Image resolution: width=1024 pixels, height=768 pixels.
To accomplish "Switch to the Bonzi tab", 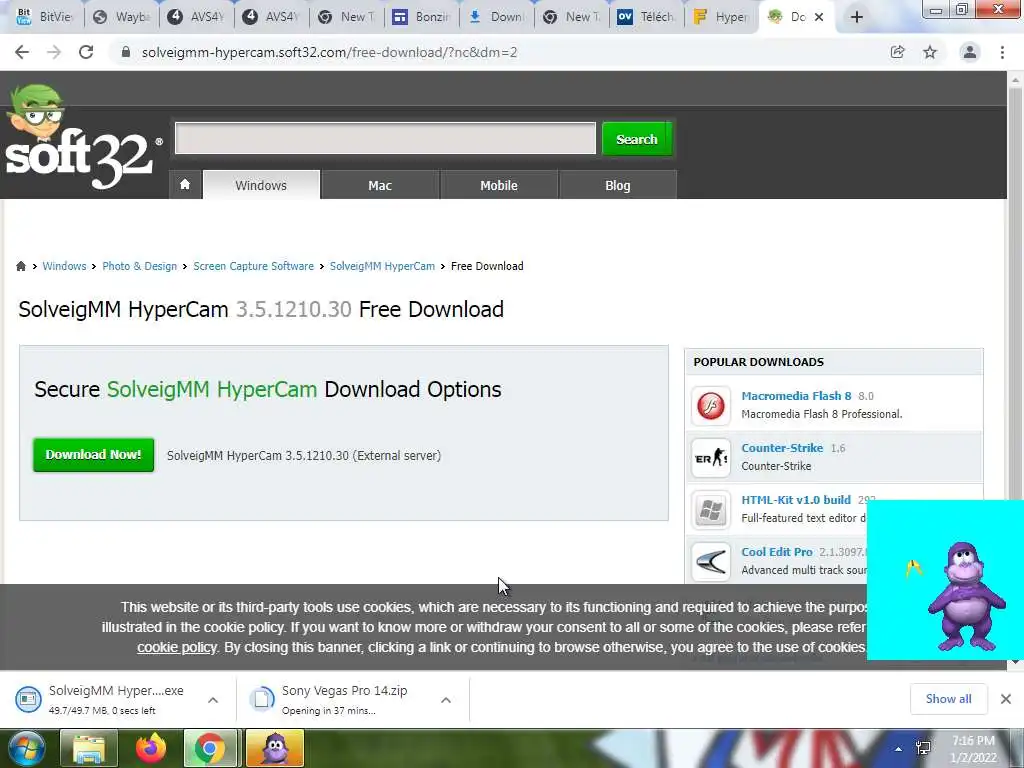I will point(423,17).
